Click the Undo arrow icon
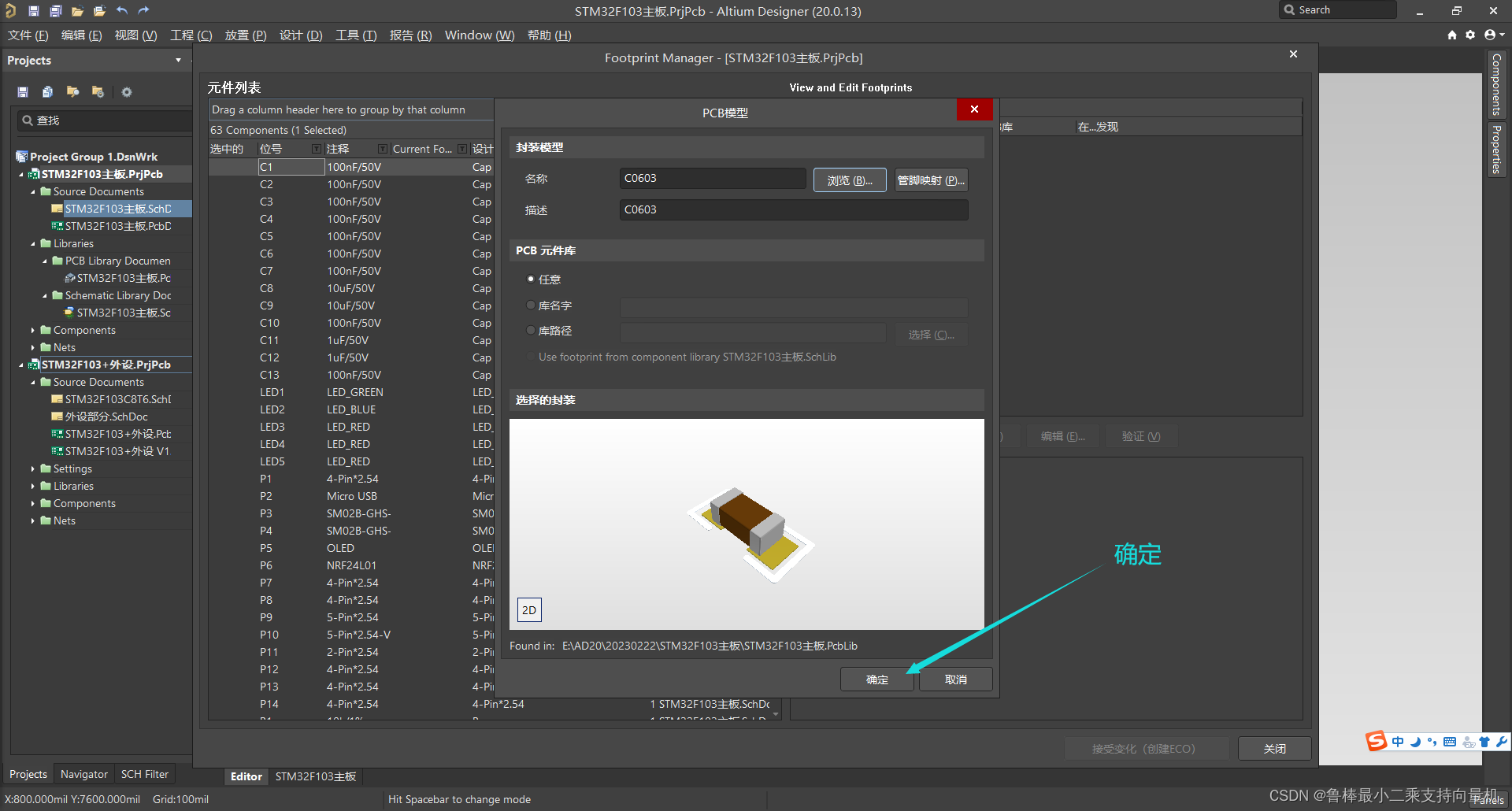Screen dimensions: 1512x811 point(121,11)
